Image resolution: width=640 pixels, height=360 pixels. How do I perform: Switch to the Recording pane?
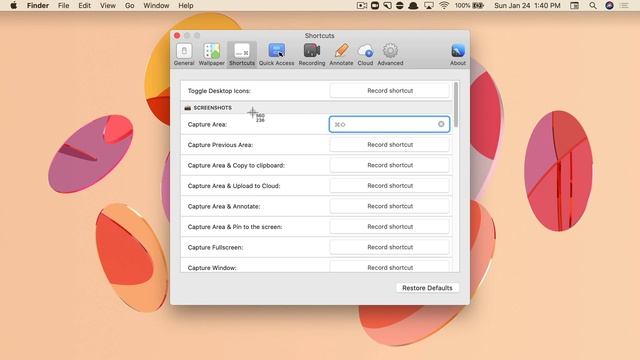pos(312,54)
